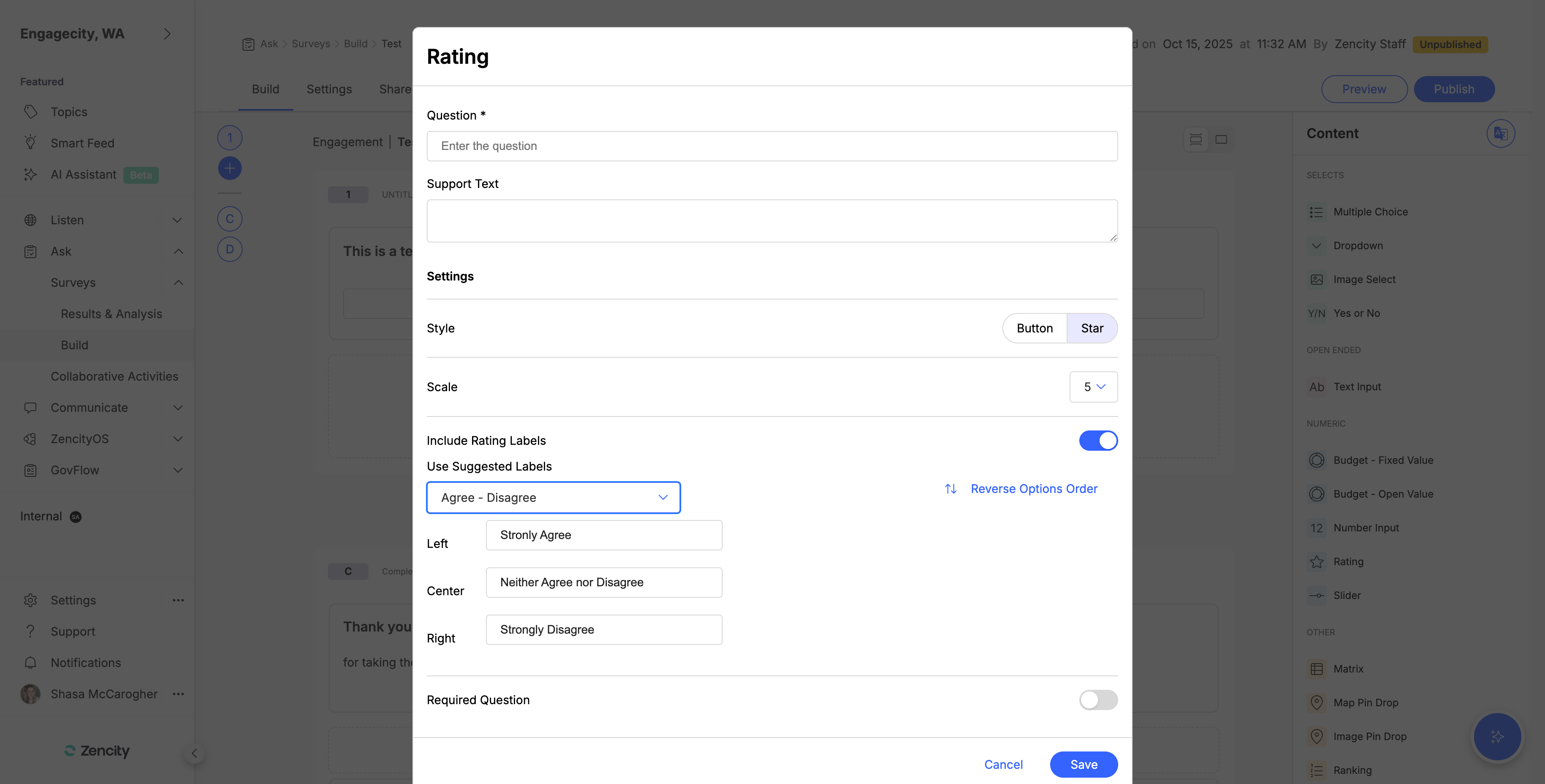Switch to the Settings tab
The width and height of the screenshot is (1545, 784).
pos(329,89)
